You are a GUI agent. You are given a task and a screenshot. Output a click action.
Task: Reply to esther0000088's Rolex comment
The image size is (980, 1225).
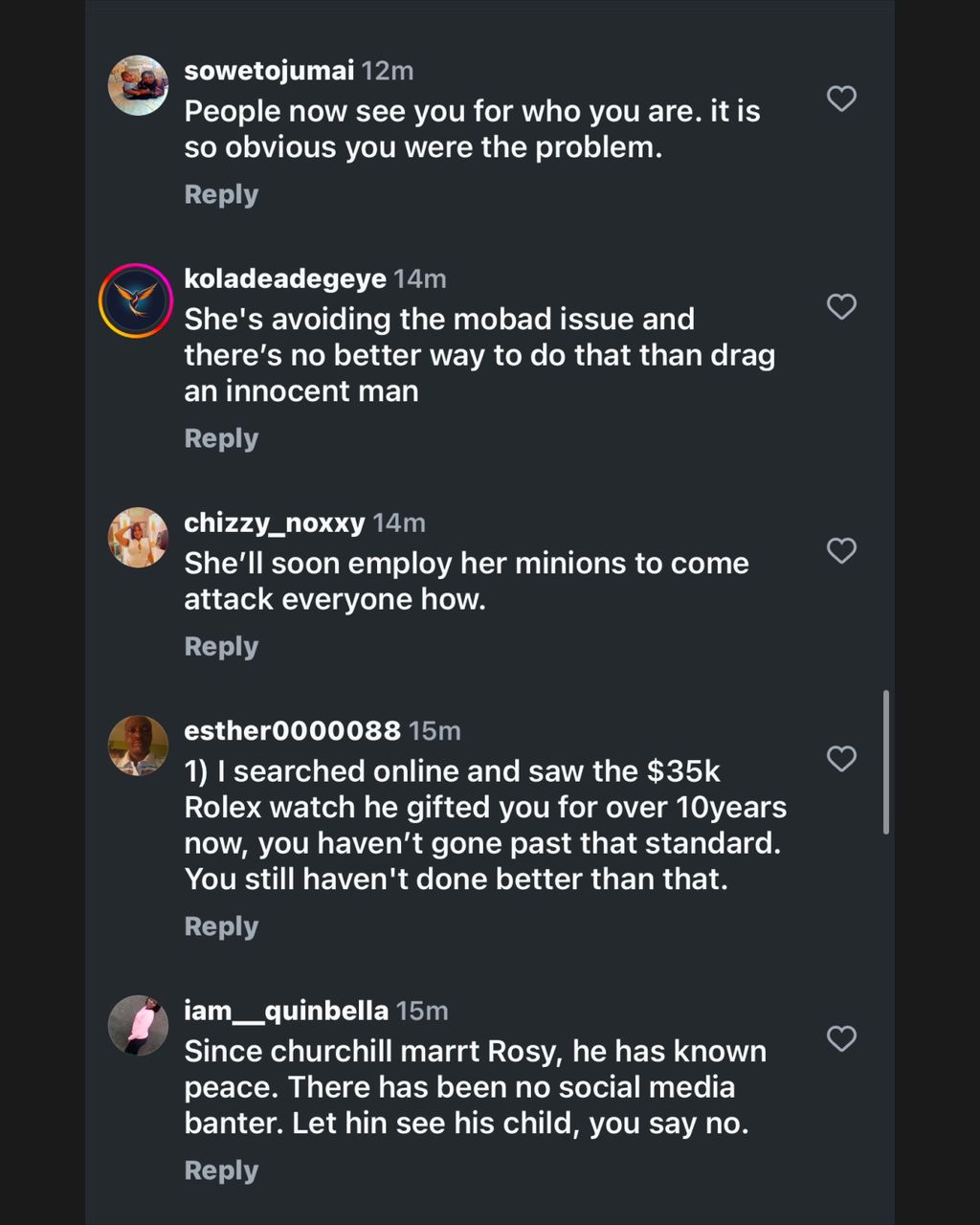click(221, 926)
